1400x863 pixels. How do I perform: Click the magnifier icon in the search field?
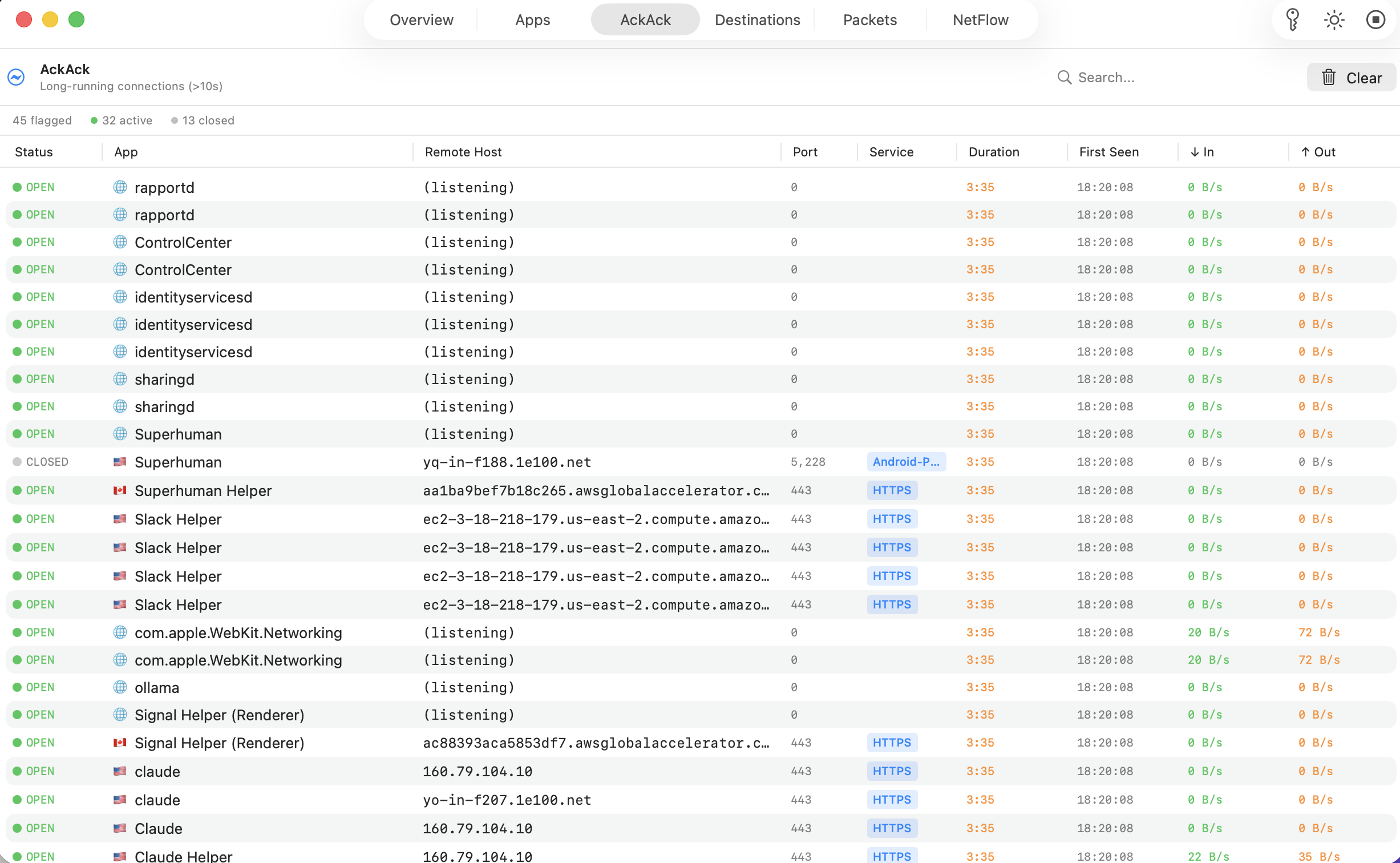tap(1064, 77)
